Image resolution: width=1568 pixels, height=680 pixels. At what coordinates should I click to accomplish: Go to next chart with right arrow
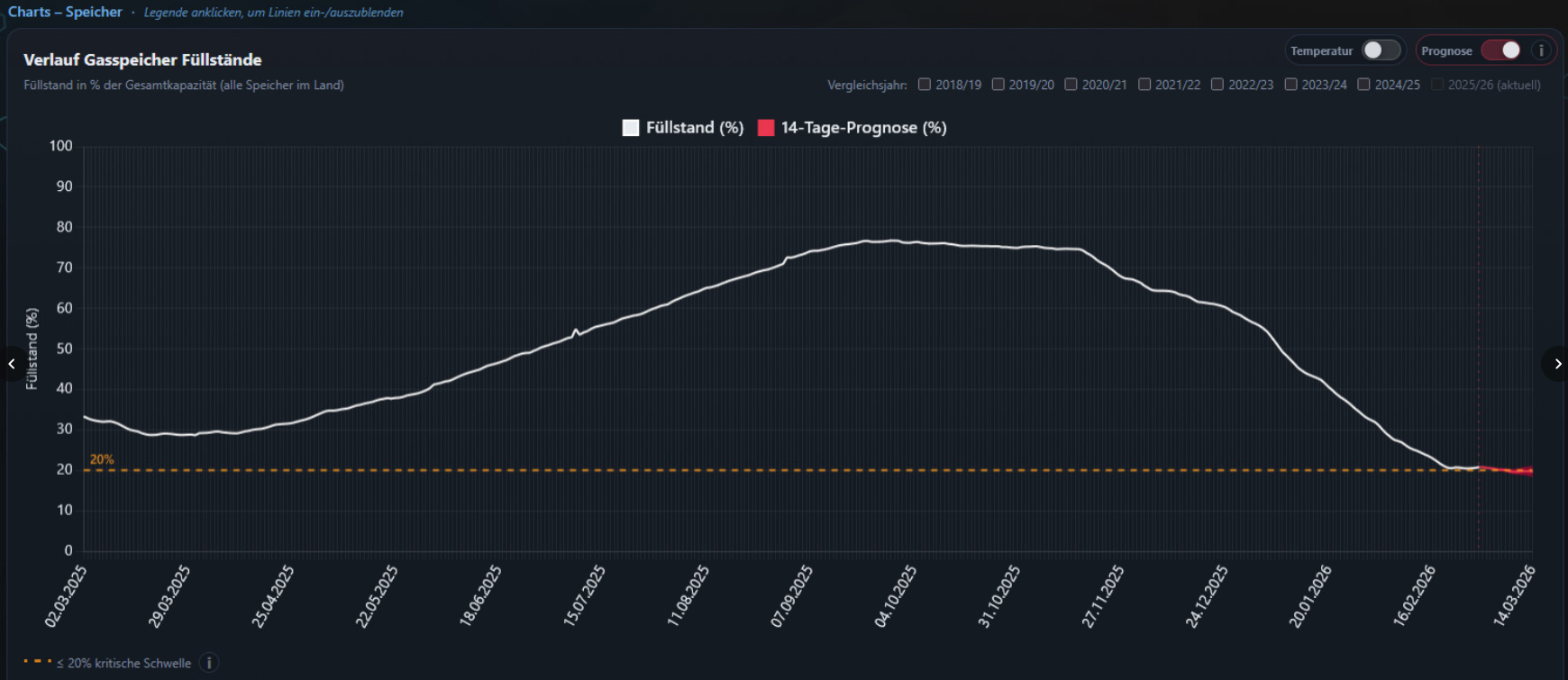coord(1556,364)
